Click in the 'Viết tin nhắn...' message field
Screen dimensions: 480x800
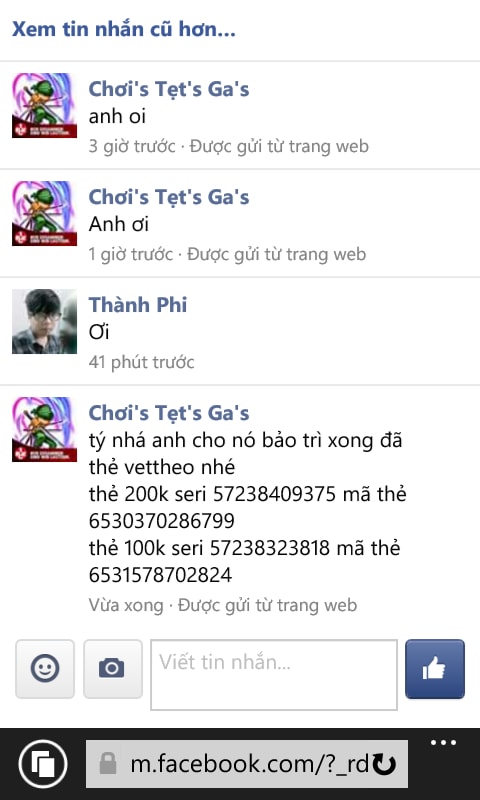tap(274, 674)
